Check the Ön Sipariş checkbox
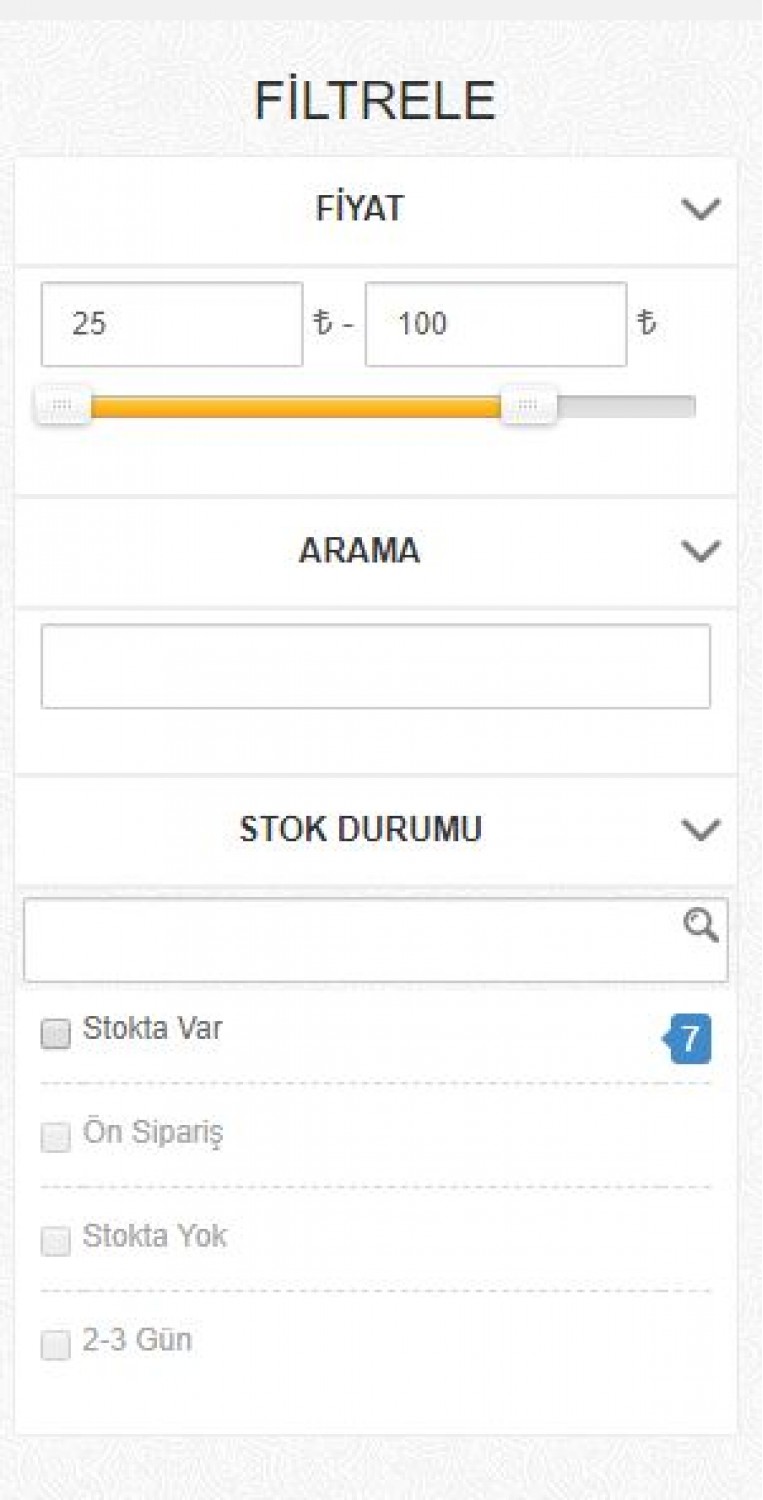 (56, 1137)
